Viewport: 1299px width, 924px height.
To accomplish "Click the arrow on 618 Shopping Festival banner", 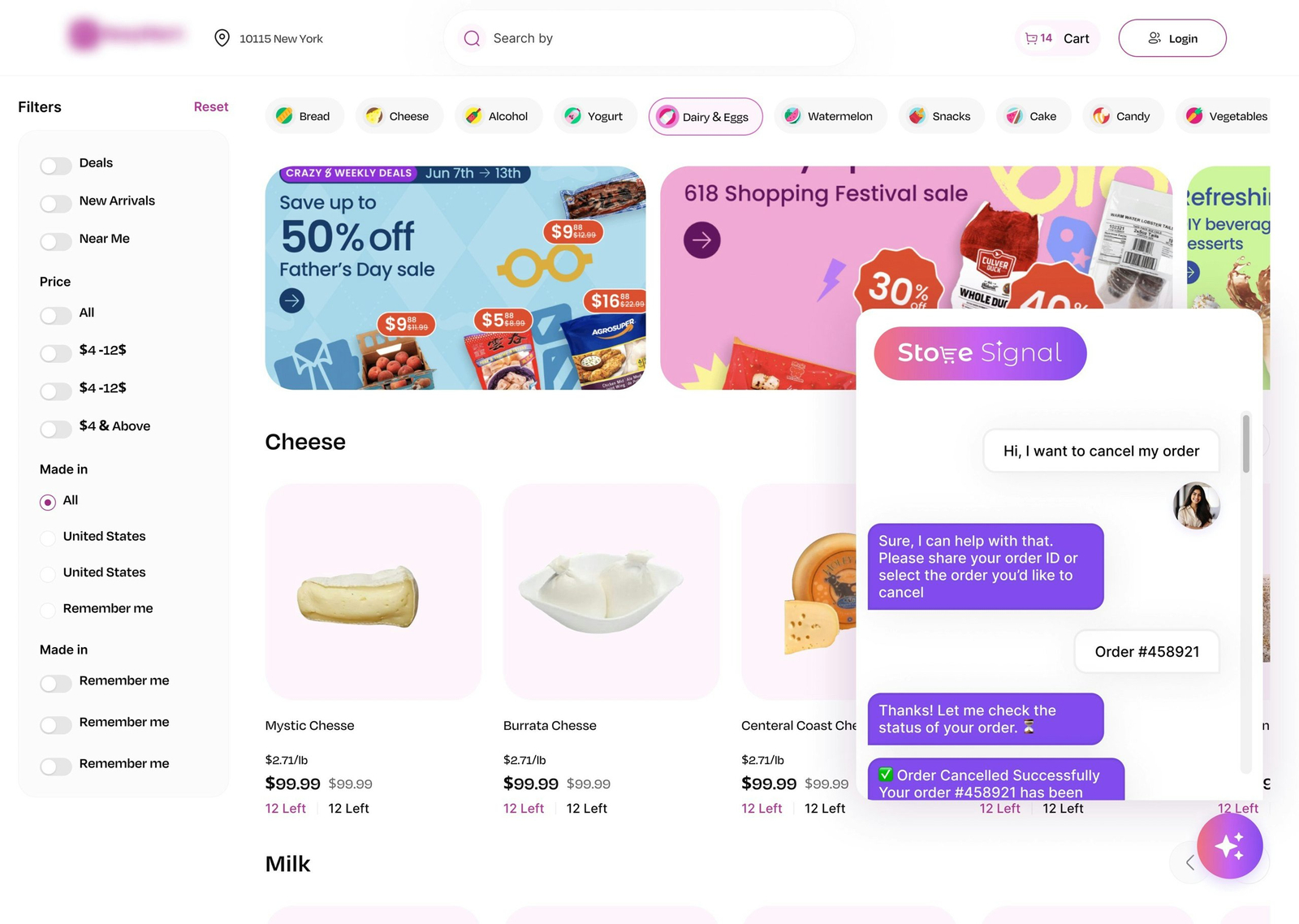I will click(702, 240).
